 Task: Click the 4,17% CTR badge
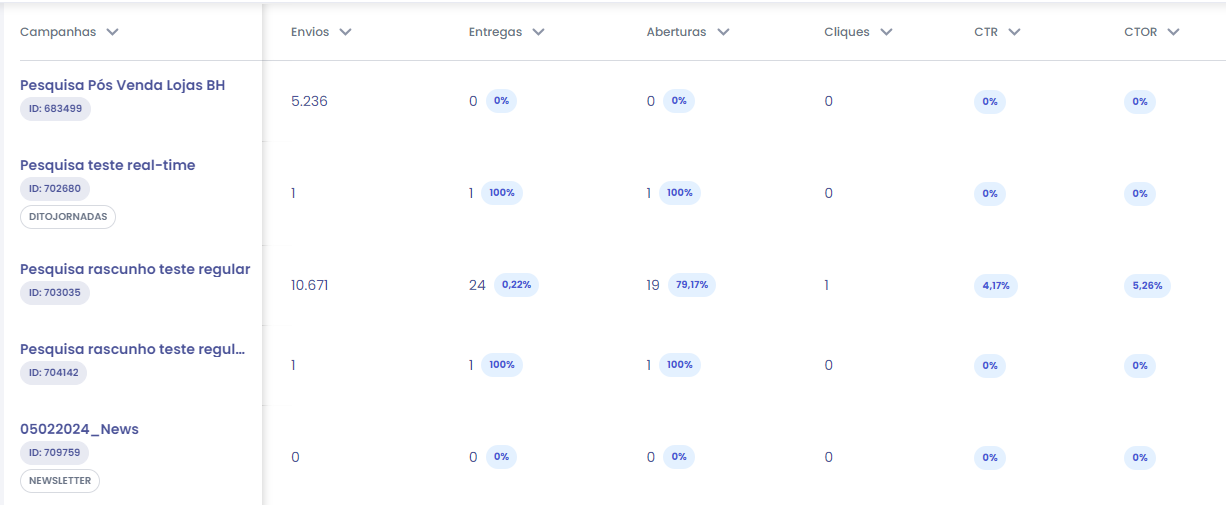coord(996,285)
